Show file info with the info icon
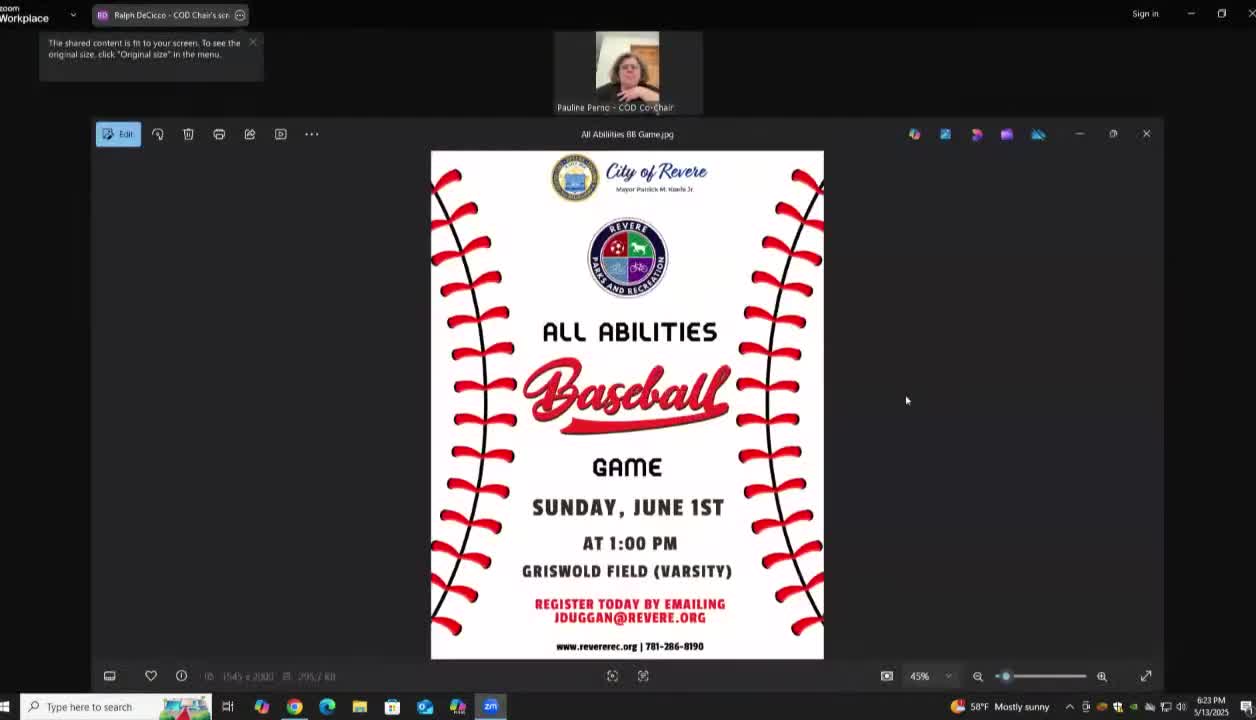Viewport: 1256px width, 720px height. click(181, 676)
